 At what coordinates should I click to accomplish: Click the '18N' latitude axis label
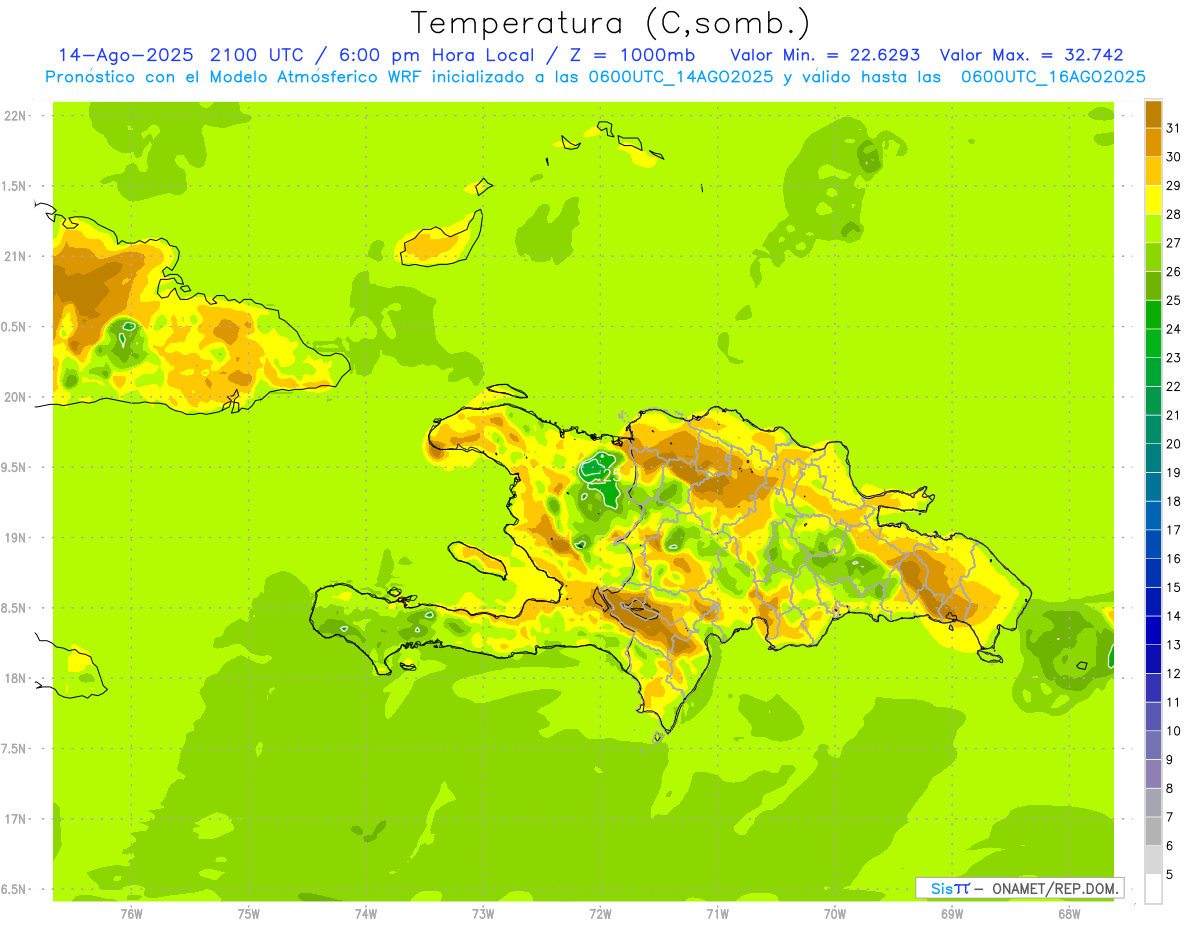point(14,678)
